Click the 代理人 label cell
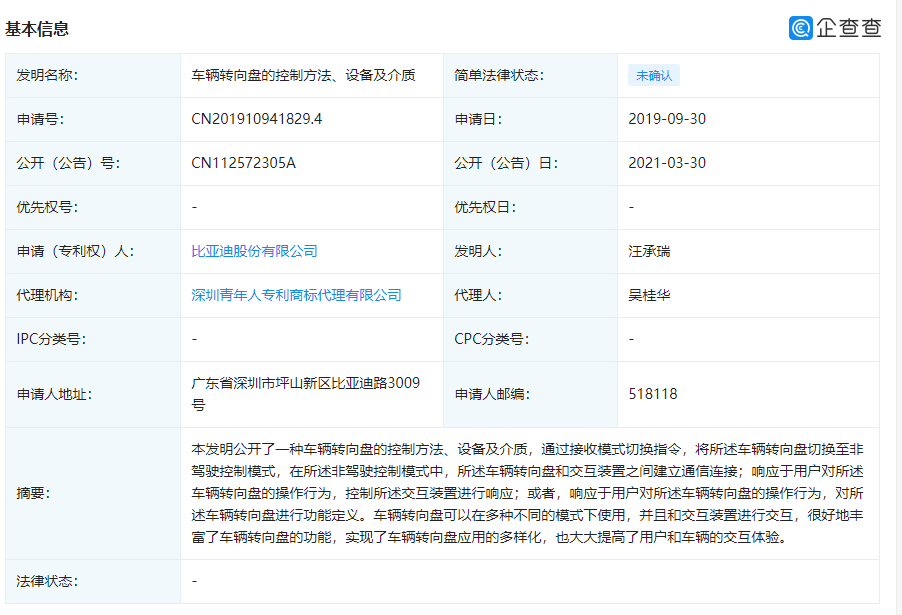 point(530,295)
